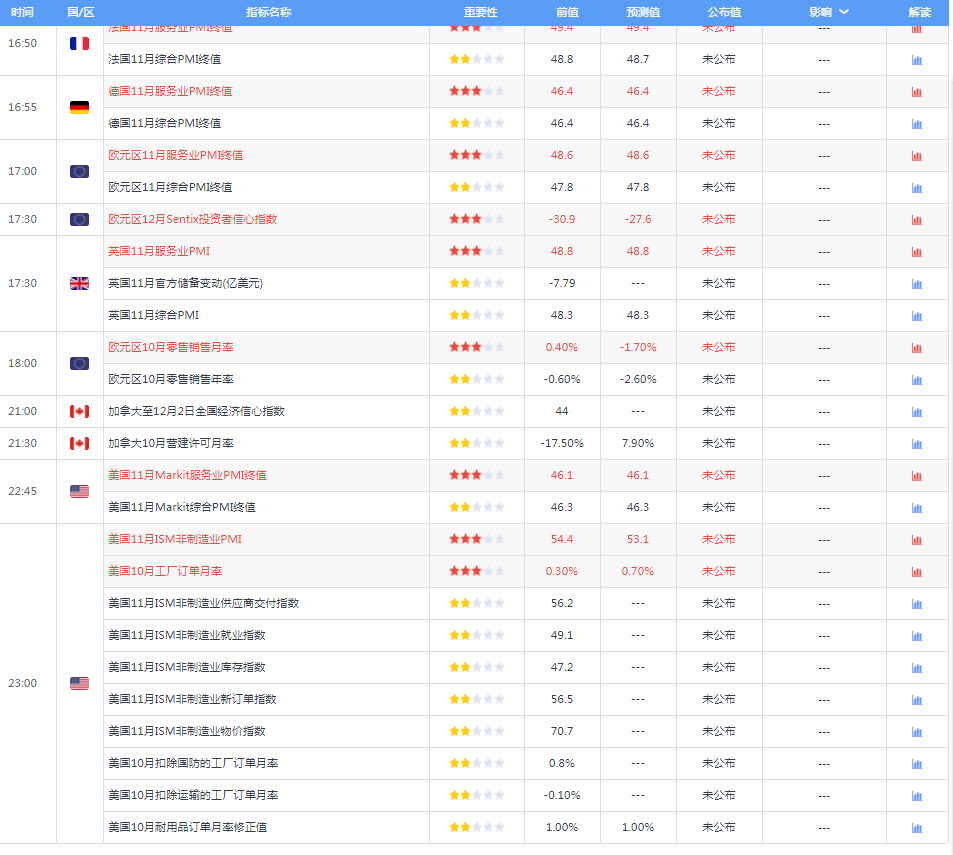Open chart icon for 加拿大10月营建许可月率
The width and height of the screenshot is (953, 855).
917,444
